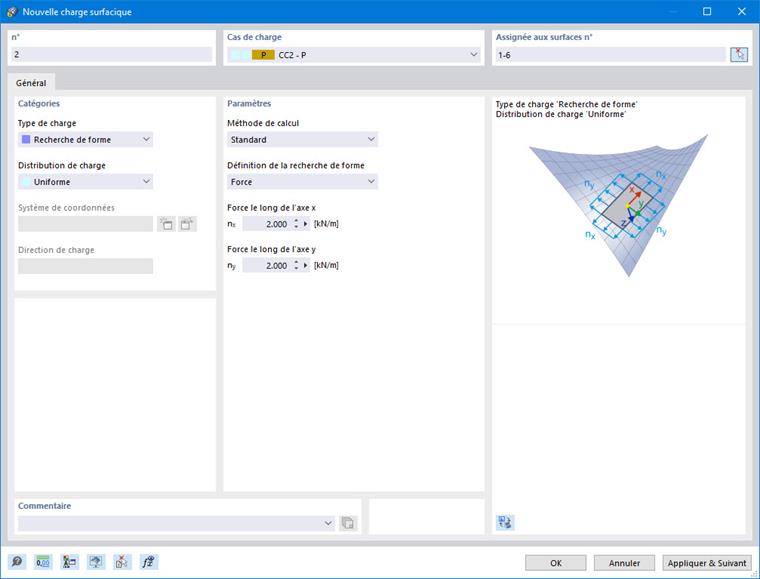
Task: Click the Commentaire label
Action: coord(45,505)
